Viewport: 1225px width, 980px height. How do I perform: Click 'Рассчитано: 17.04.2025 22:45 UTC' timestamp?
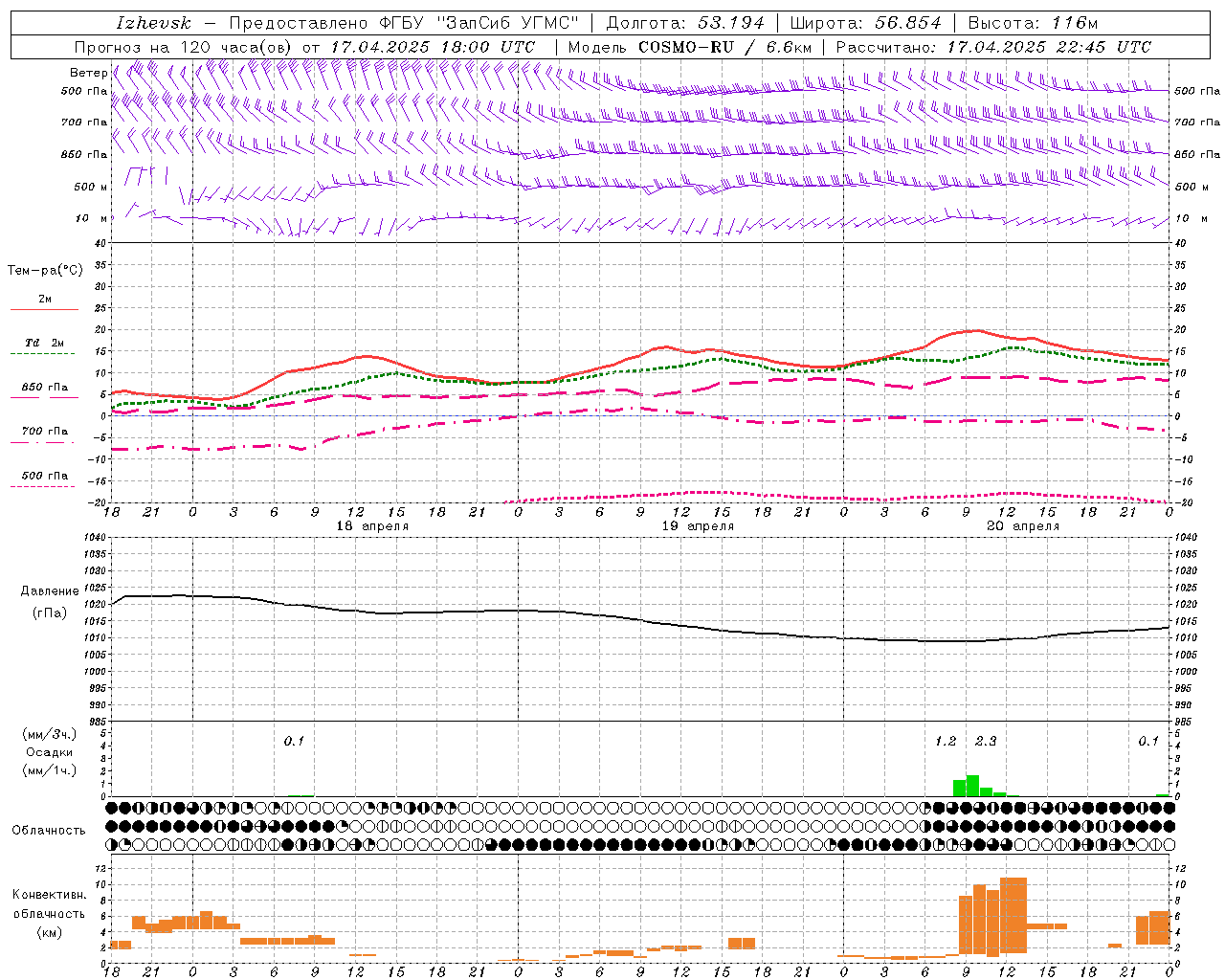pyautogui.click(x=993, y=47)
